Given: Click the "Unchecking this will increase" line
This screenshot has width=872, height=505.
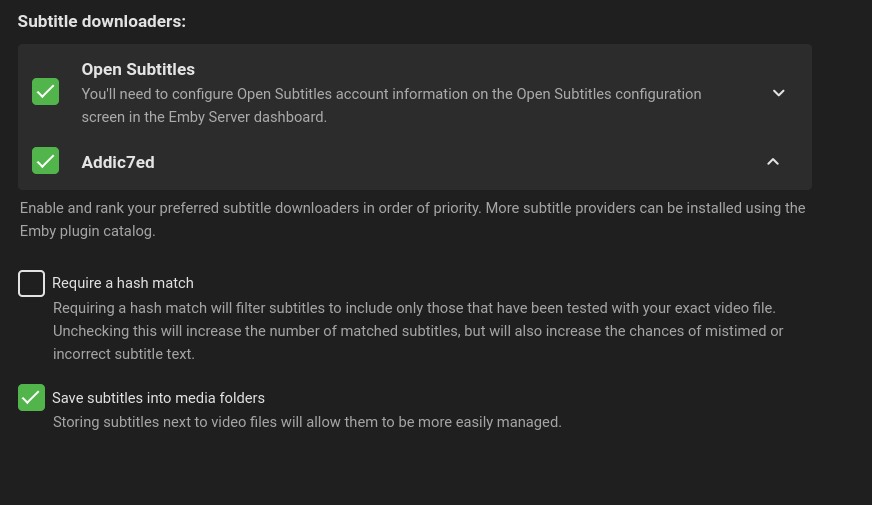Looking at the screenshot, I should pyautogui.click(x=417, y=331).
